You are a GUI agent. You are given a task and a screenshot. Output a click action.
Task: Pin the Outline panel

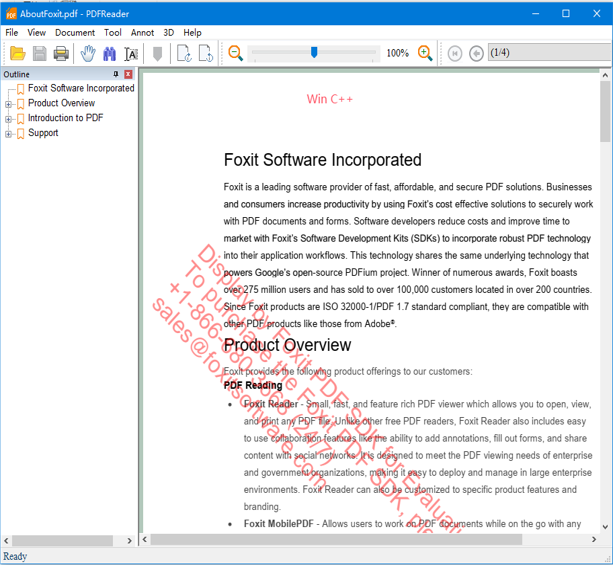[116, 74]
